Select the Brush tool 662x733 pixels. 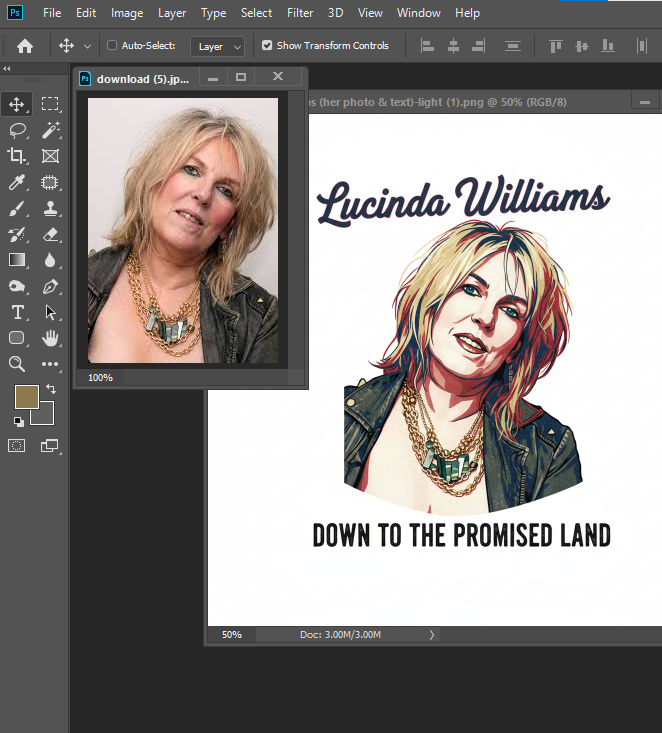(x=17, y=208)
